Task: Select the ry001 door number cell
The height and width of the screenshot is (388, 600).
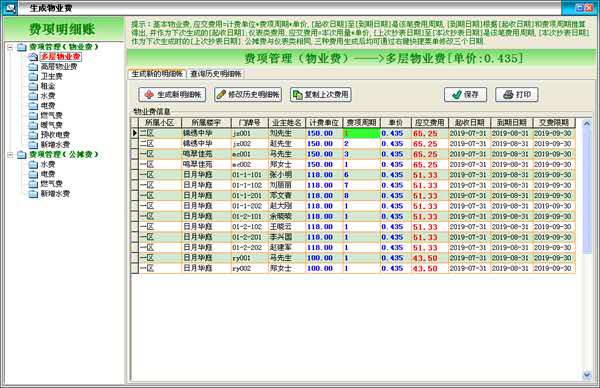Action: [249, 258]
